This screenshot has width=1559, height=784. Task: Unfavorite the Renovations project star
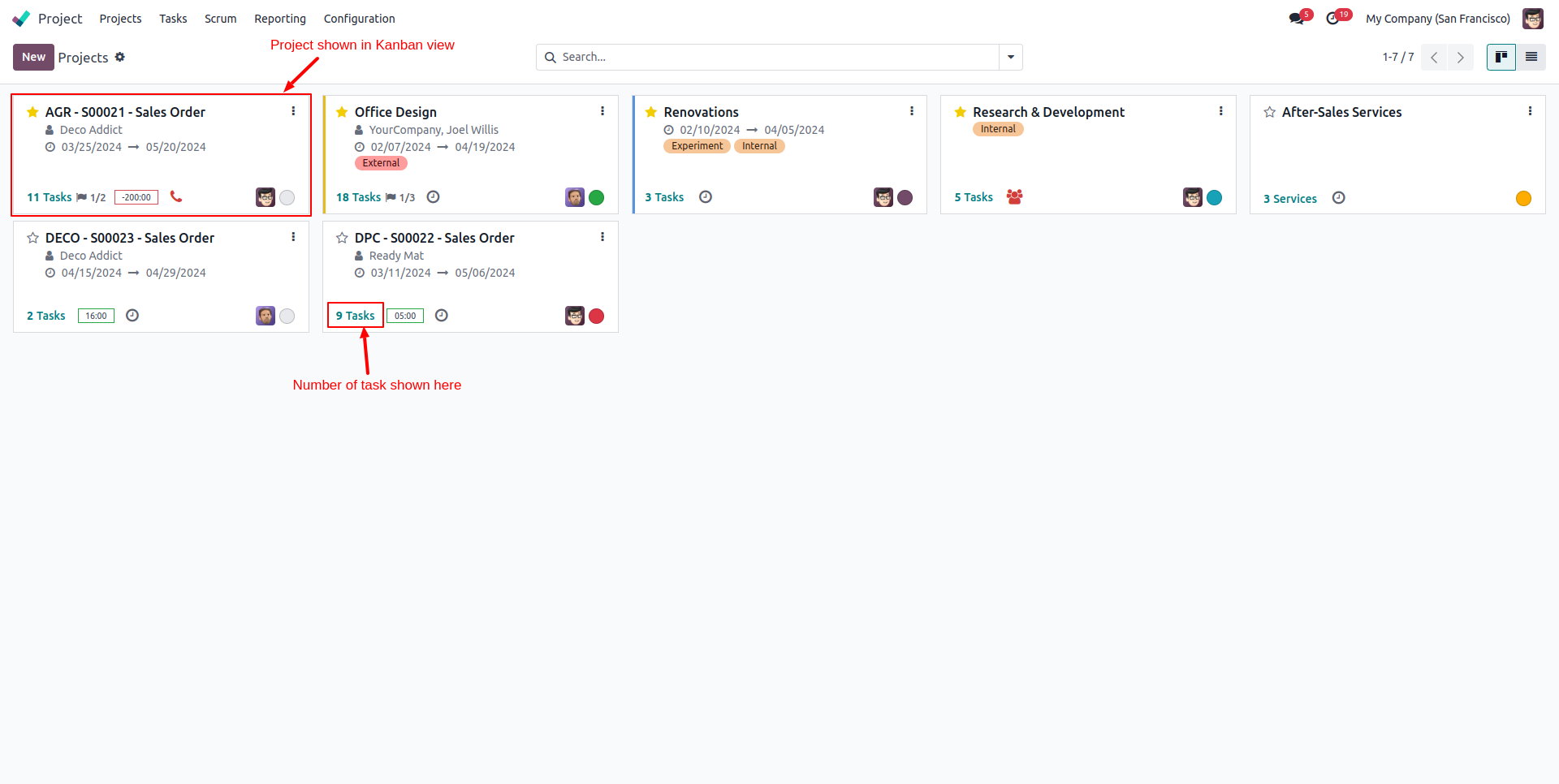pos(650,111)
